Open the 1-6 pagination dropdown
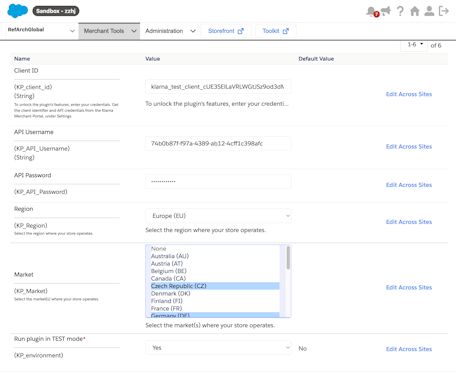456x372 pixels. [415, 45]
